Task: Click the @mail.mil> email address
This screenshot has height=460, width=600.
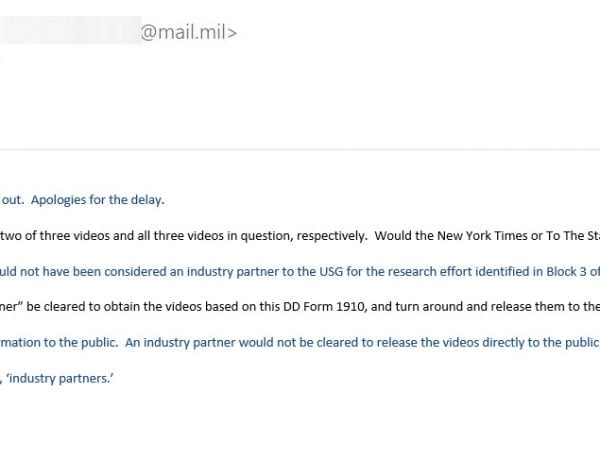Action: [189, 33]
